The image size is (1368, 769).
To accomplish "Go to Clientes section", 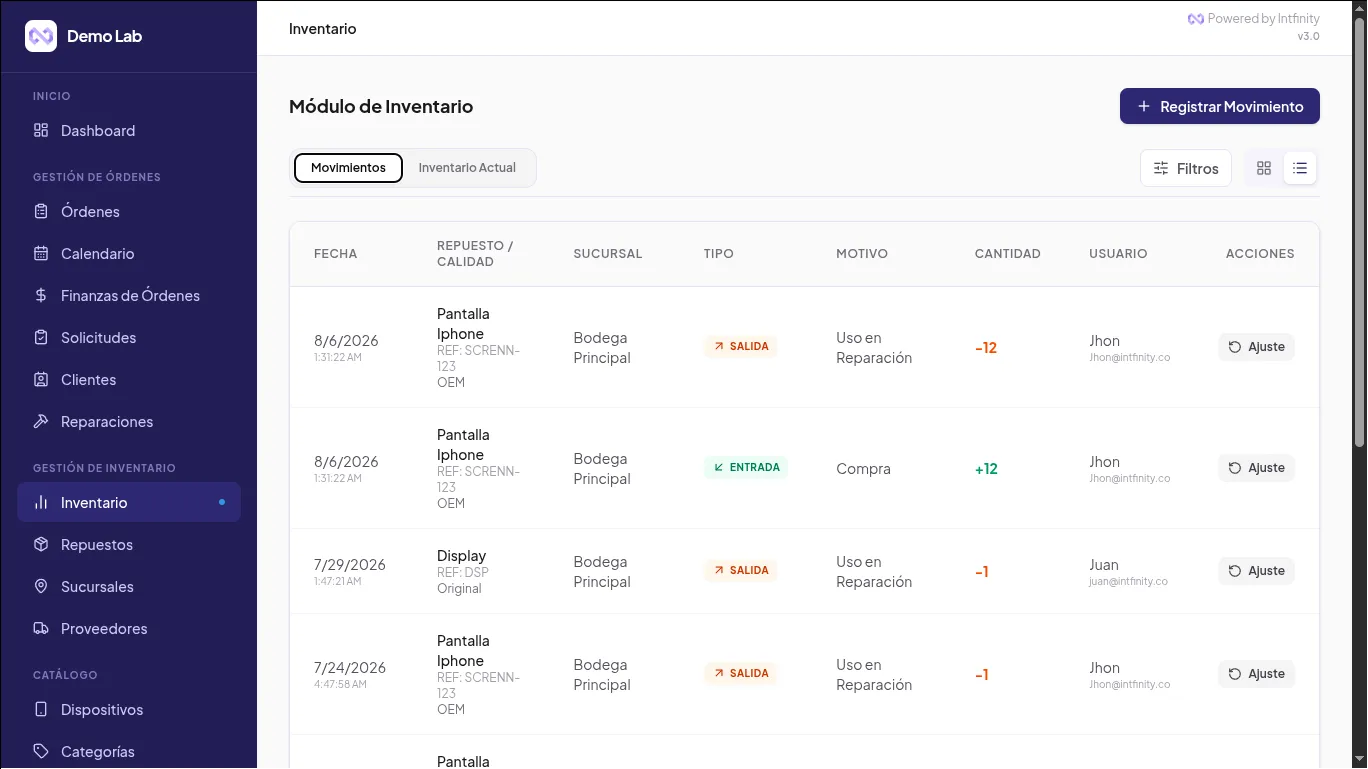I will 129,380.
